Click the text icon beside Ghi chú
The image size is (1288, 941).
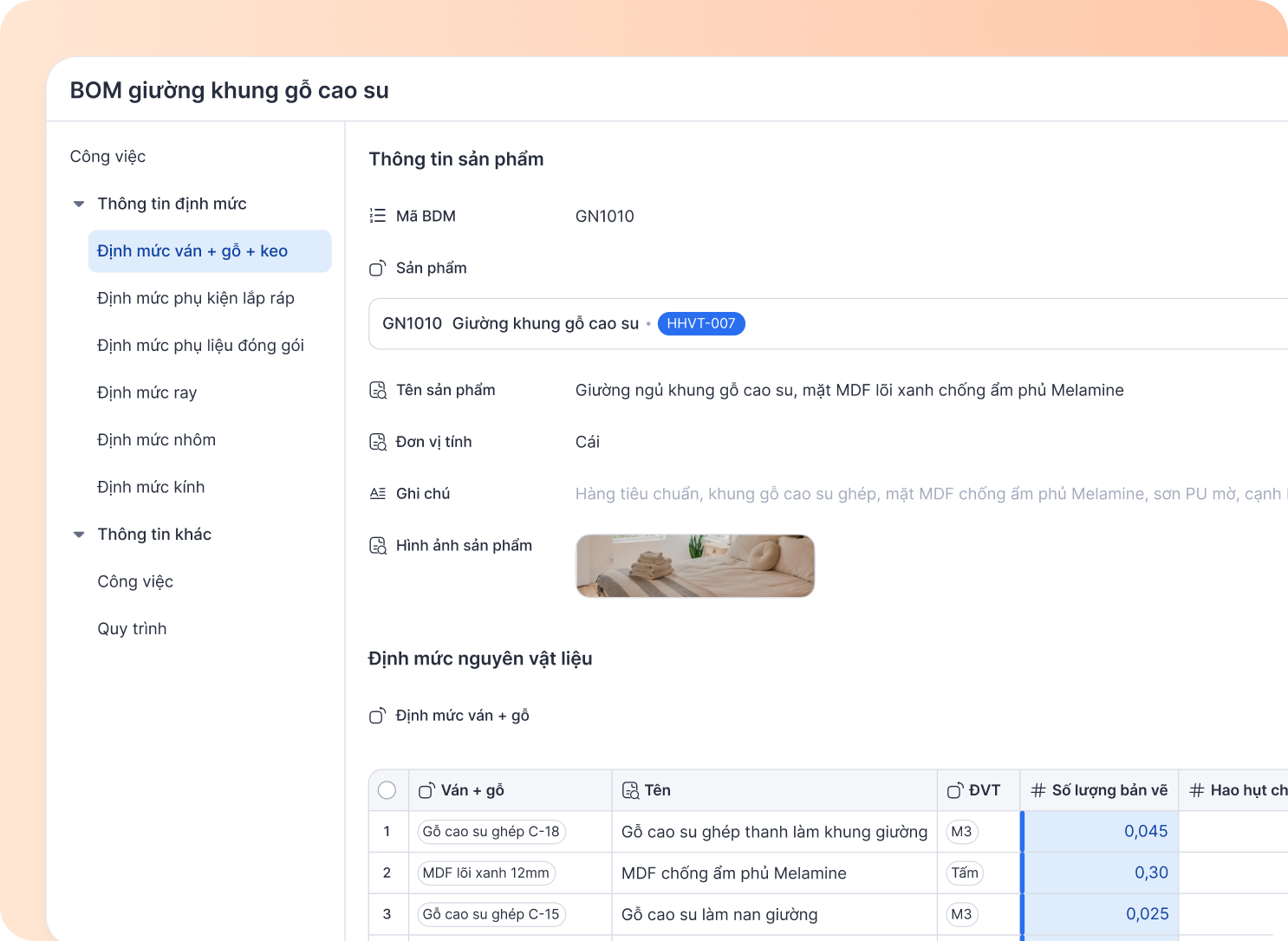pos(377,493)
